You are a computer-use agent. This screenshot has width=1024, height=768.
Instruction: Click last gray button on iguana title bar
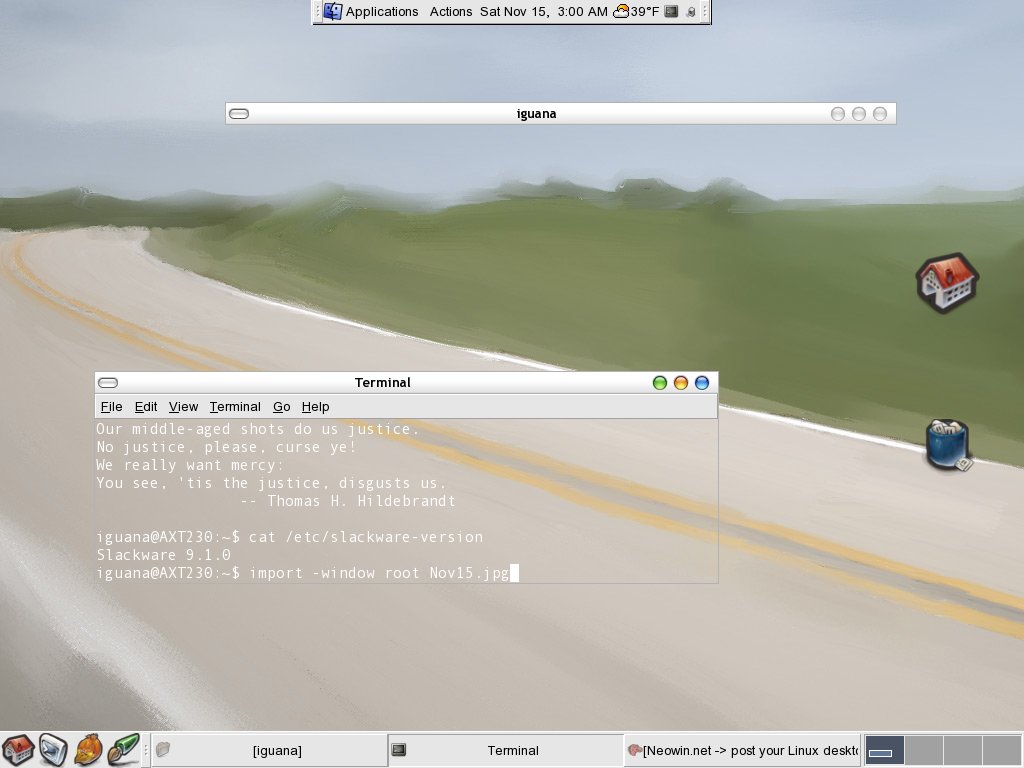click(x=880, y=114)
